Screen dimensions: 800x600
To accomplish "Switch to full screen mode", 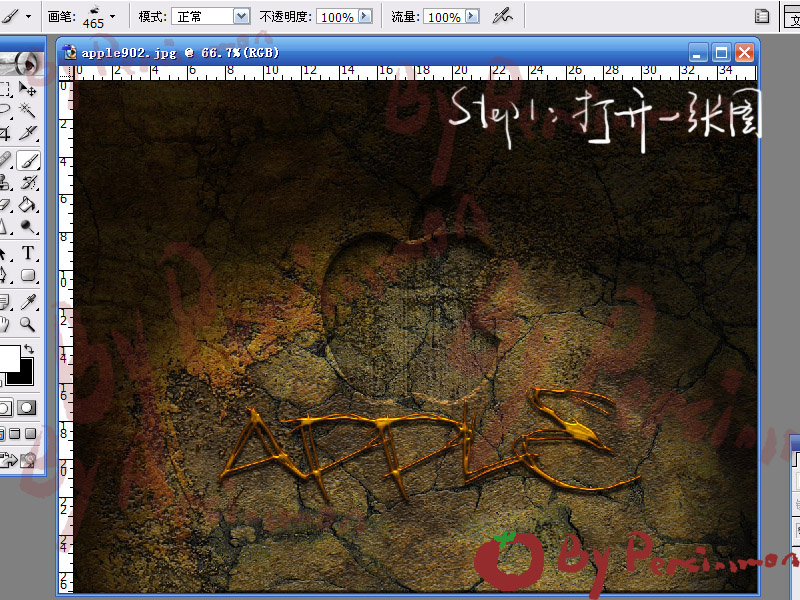I will click(31, 434).
